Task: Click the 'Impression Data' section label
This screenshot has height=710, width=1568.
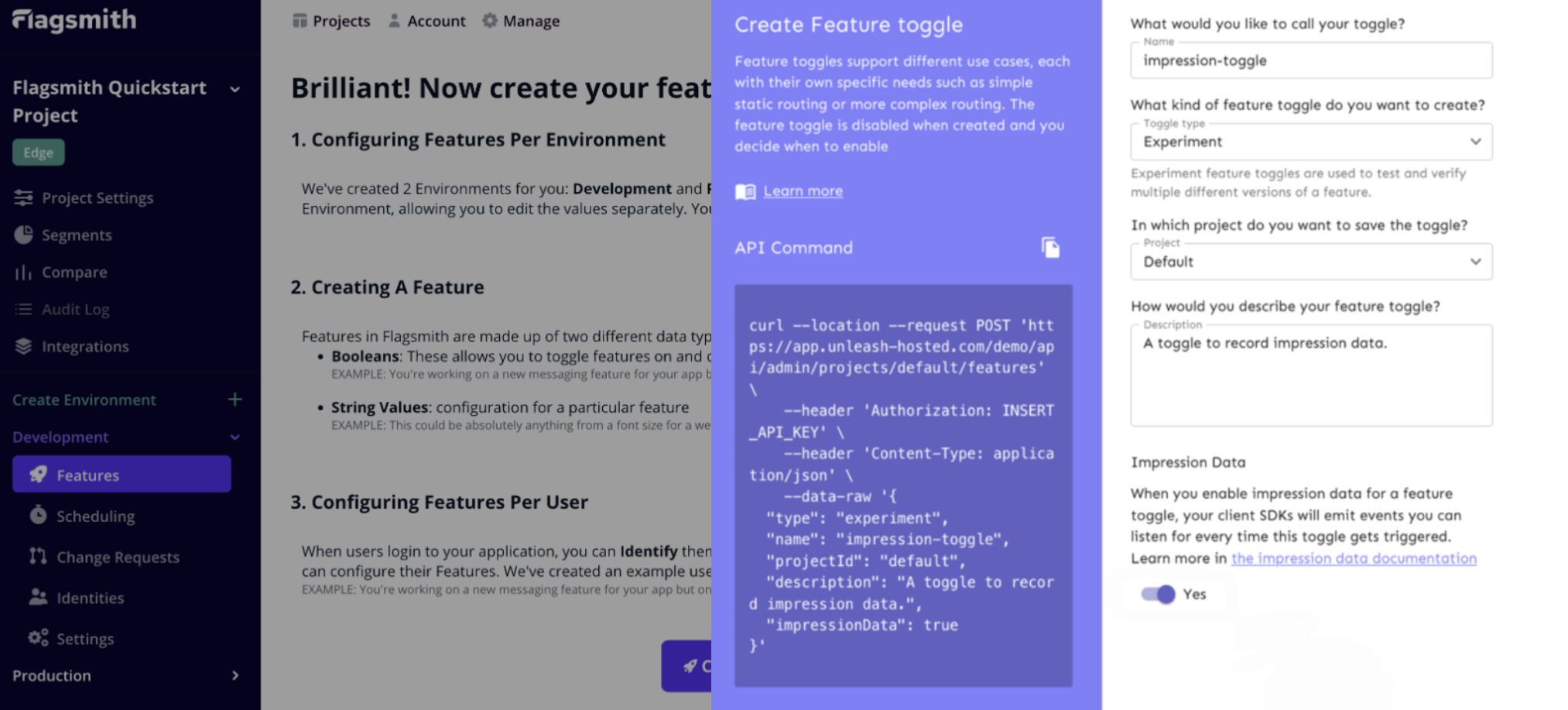Action: coord(1188,462)
